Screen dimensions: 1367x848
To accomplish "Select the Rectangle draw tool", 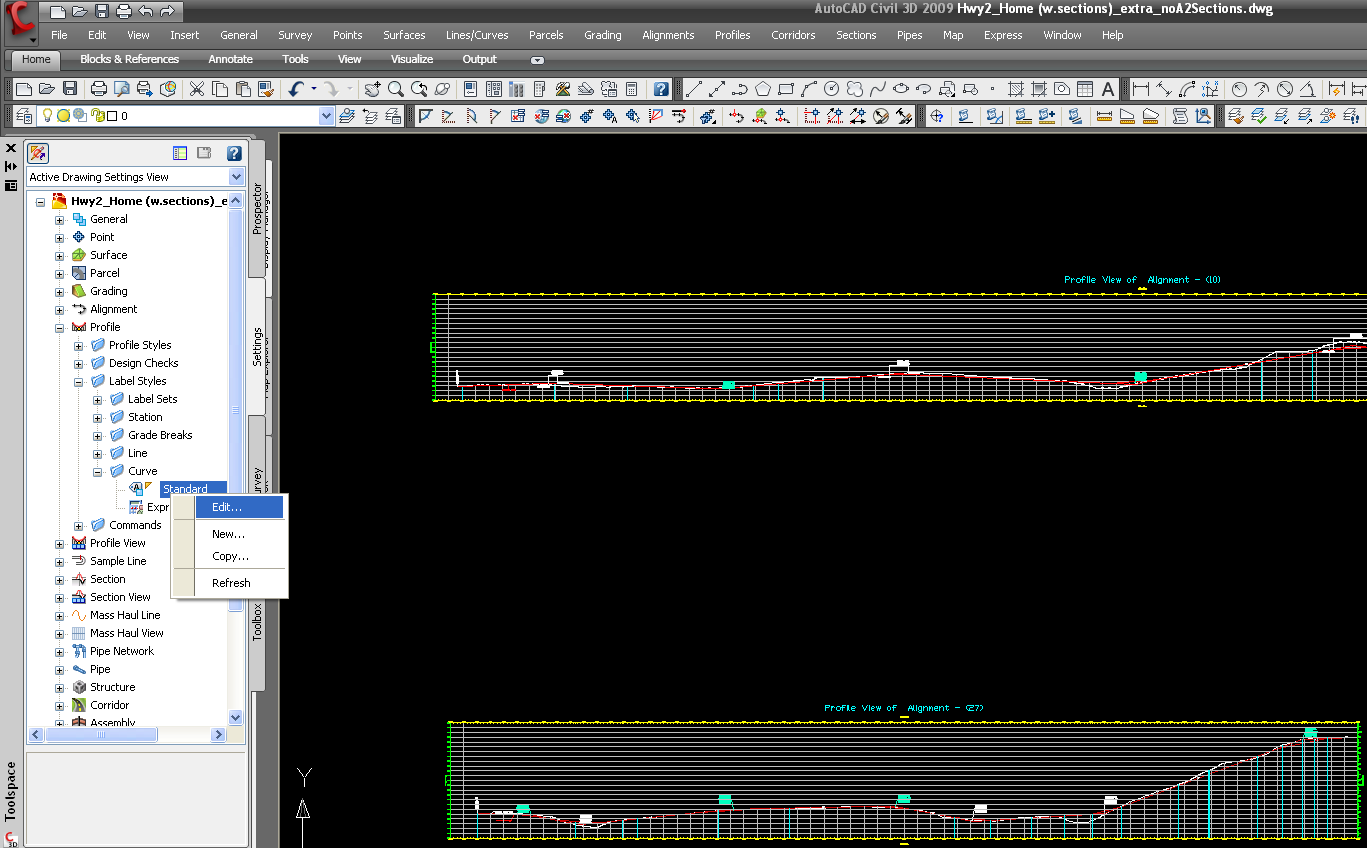I will 786,89.
